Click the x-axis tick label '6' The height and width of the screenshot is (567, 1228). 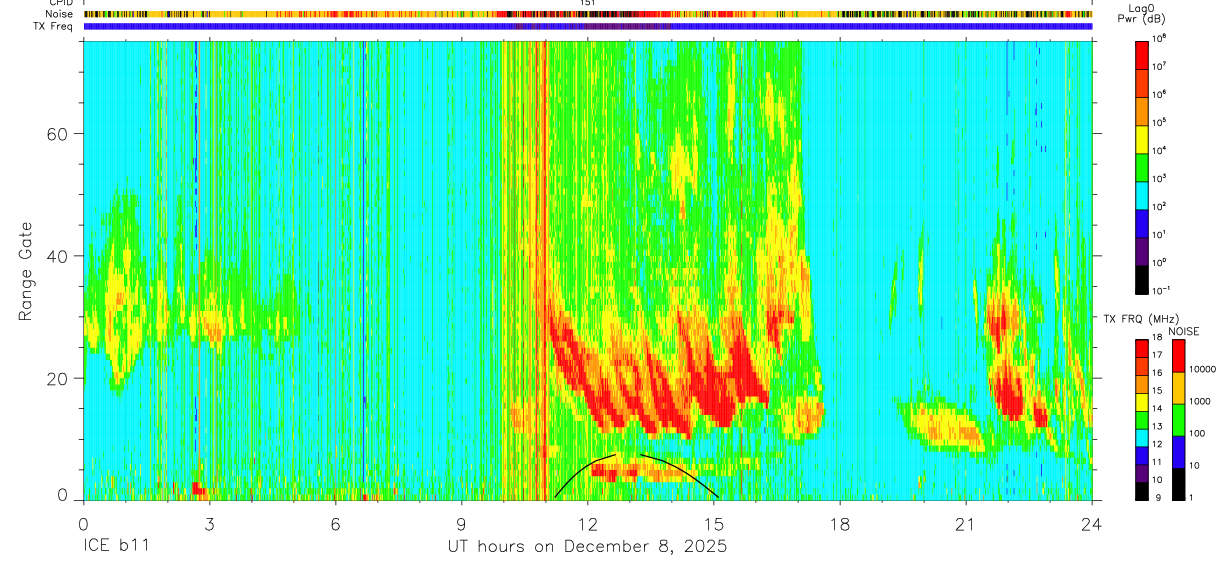click(x=335, y=523)
